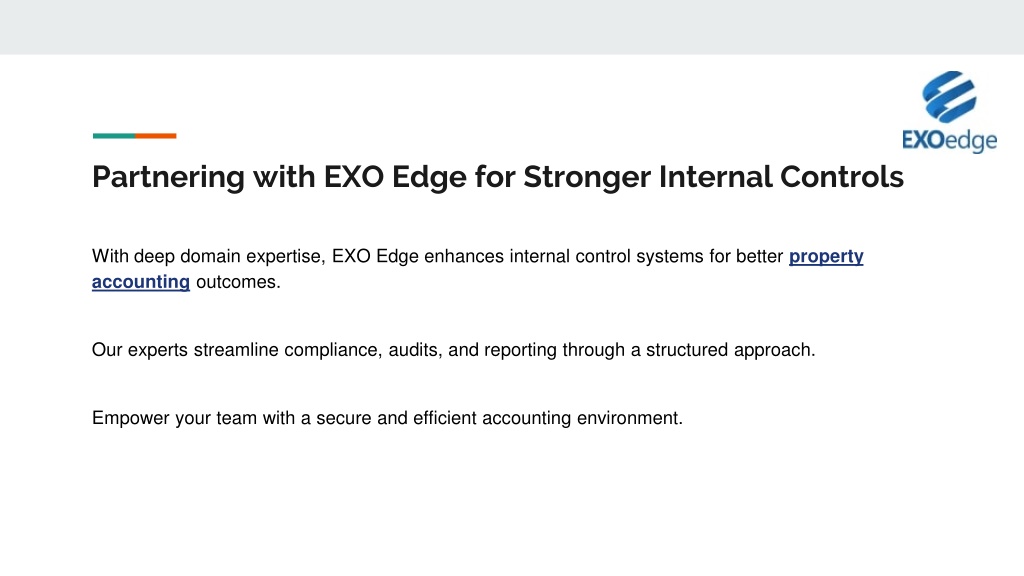Place cursor in the "With deep domain expertise" paragraph
This screenshot has height=576, width=1024.
[477, 269]
